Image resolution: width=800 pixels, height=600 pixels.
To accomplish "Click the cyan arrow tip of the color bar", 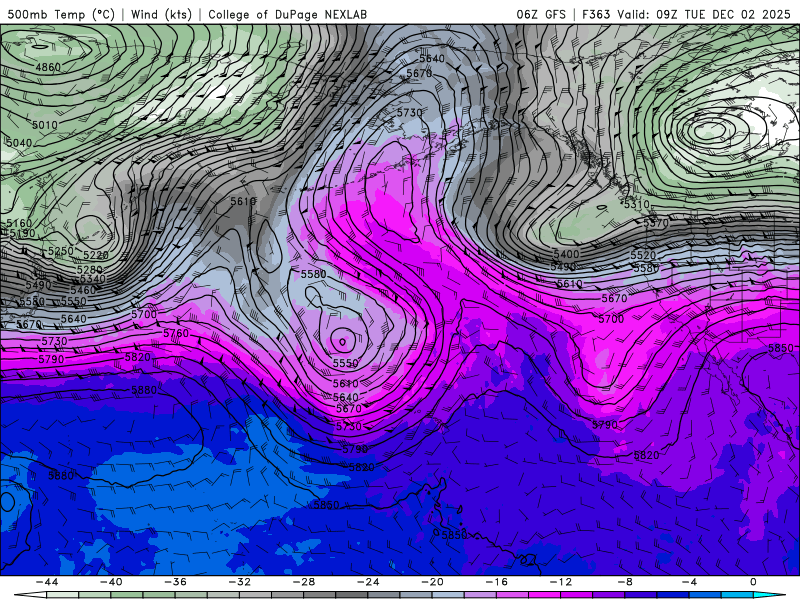I will point(769,595).
